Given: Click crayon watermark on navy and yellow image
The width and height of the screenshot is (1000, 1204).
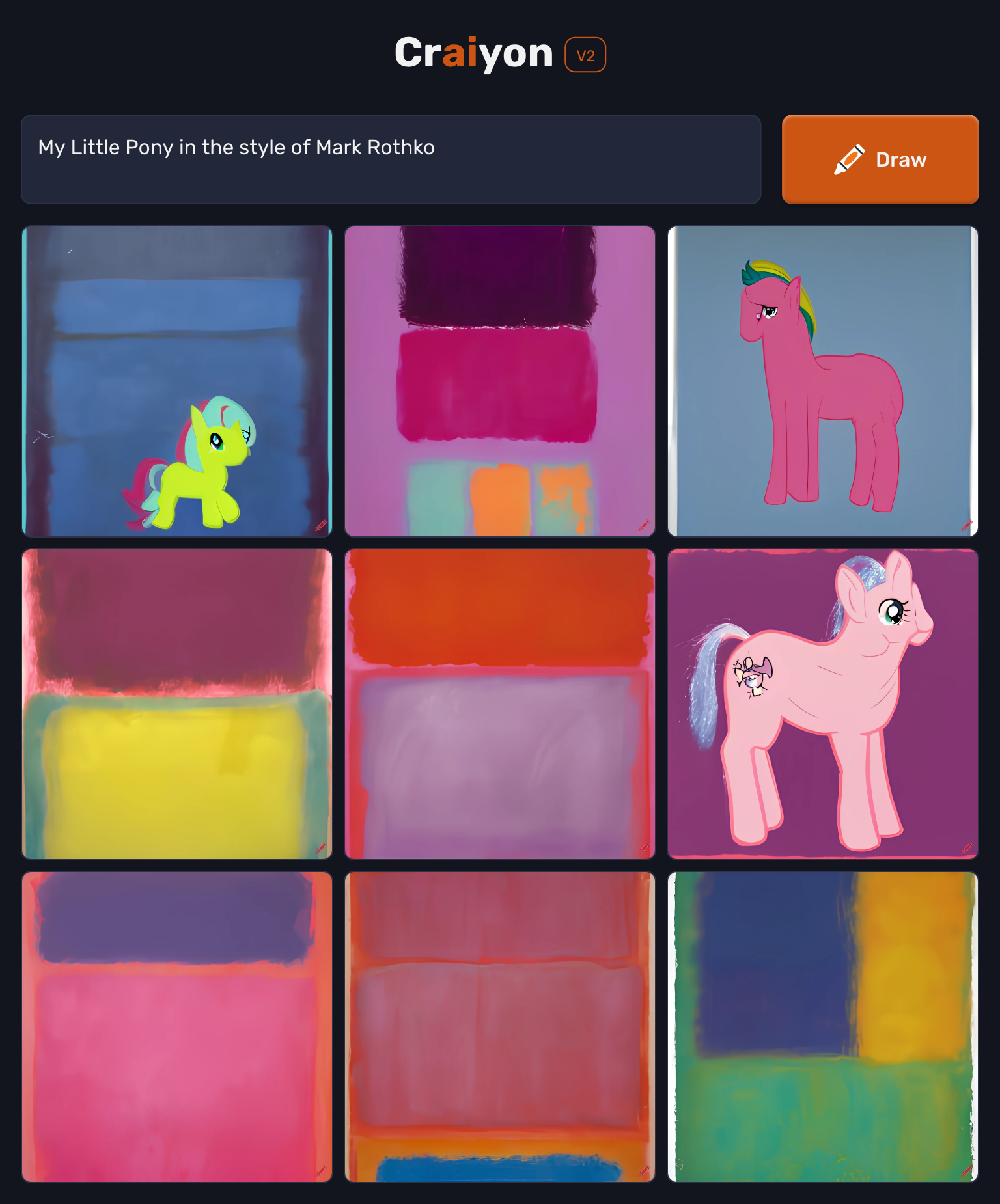Looking at the screenshot, I should point(967,1171).
